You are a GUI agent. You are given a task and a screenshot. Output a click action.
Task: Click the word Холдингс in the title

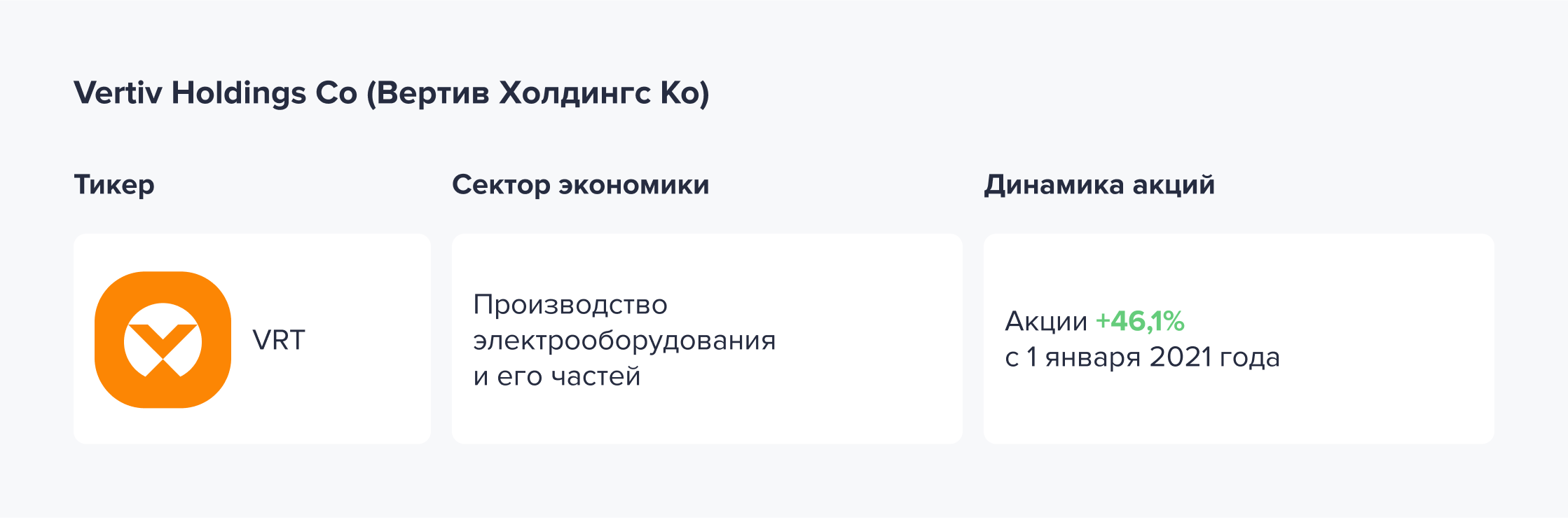pos(575,93)
